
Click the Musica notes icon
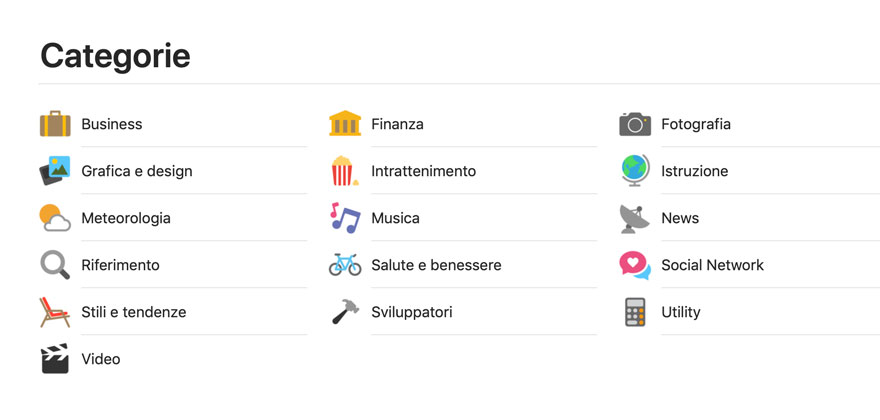pos(345,218)
